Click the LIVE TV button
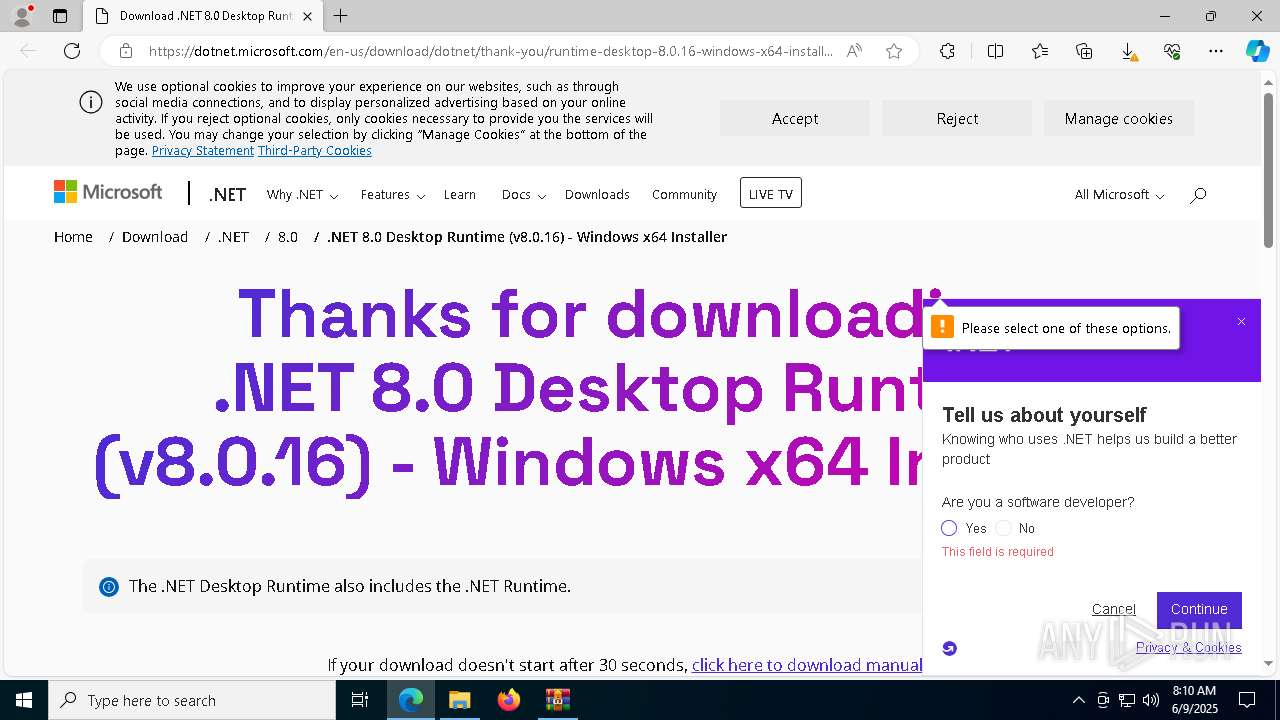This screenshot has height=720, width=1280. (771, 193)
